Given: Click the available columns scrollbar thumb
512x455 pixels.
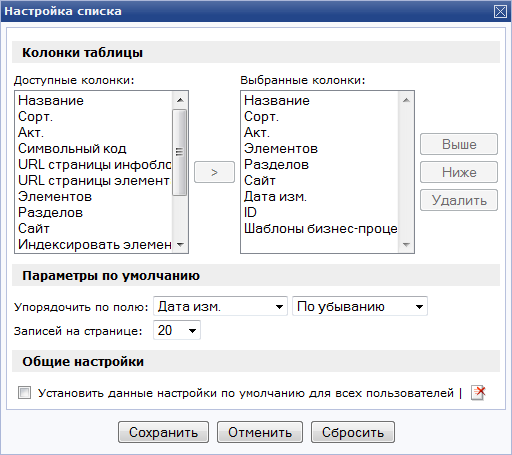Looking at the screenshot, I should tap(180, 152).
